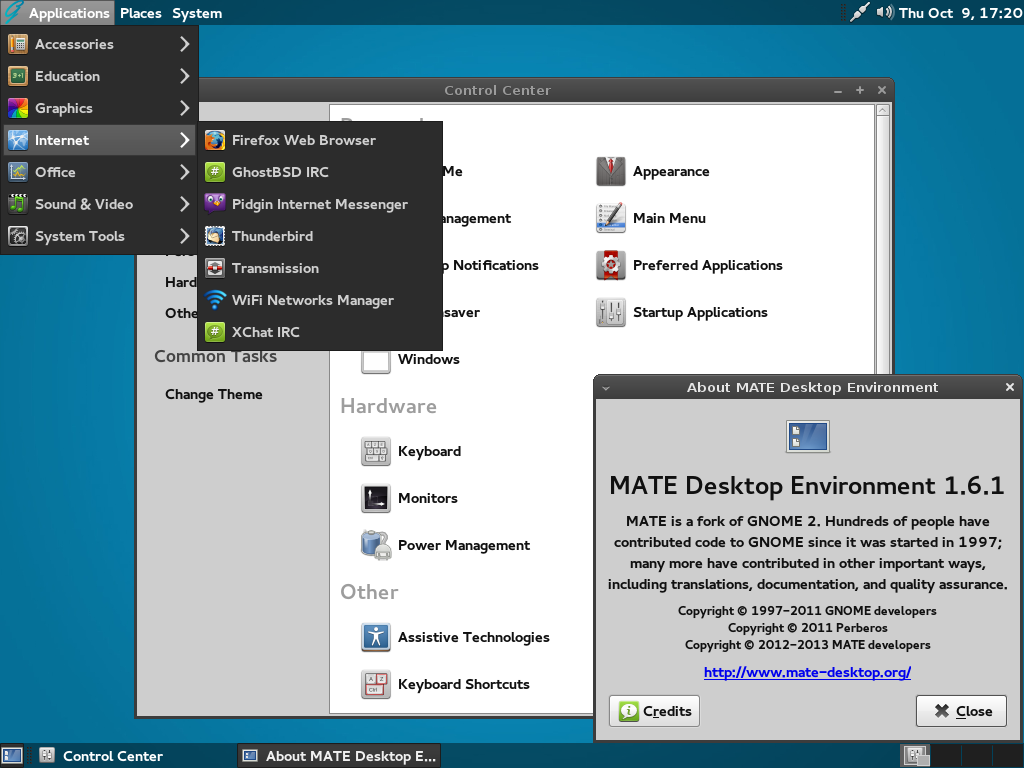Click the Control Center scrollbar up arrow
Image resolution: width=1024 pixels, height=768 pixels.
pyautogui.click(x=882, y=110)
